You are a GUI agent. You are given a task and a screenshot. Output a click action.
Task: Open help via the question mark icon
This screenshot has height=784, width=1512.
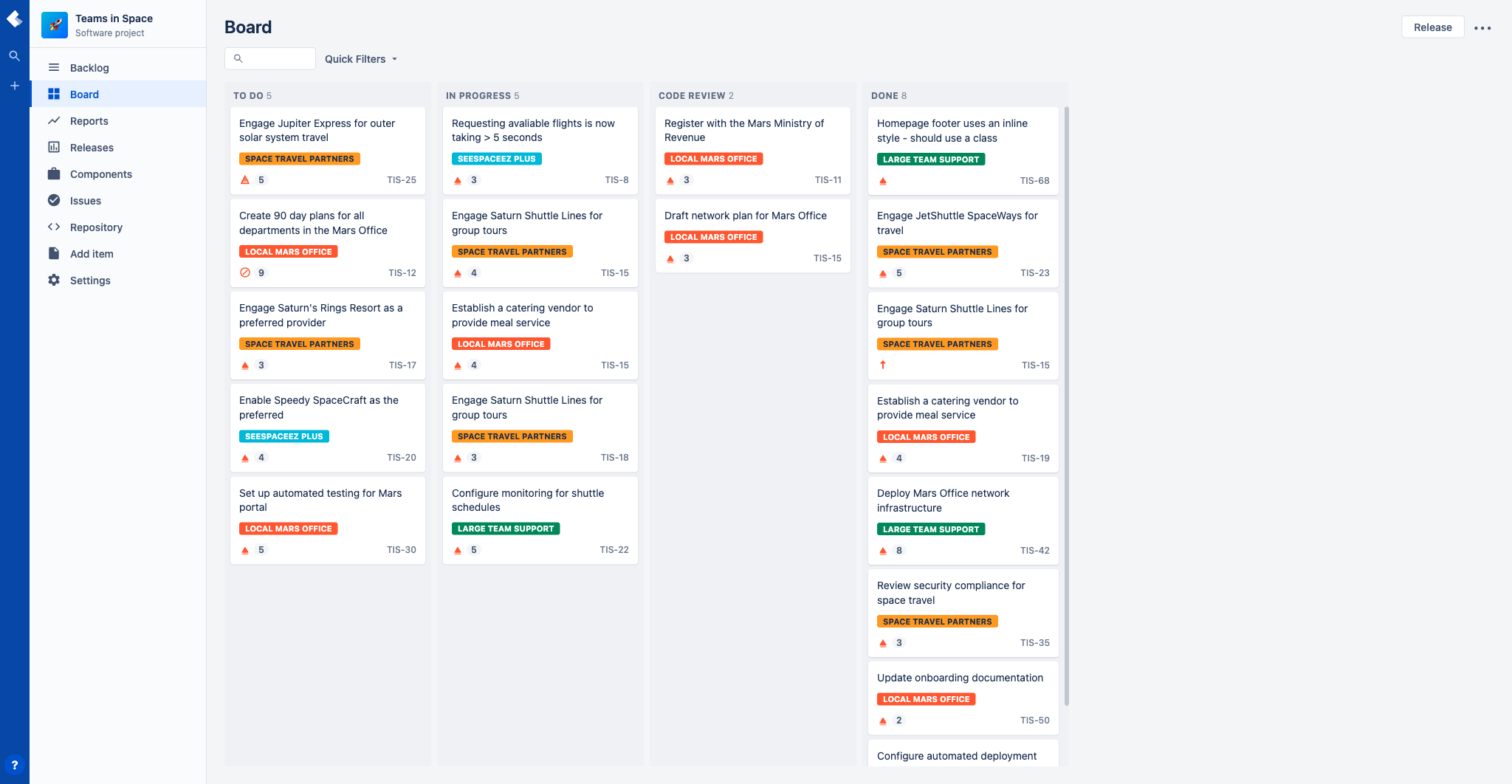(14, 765)
